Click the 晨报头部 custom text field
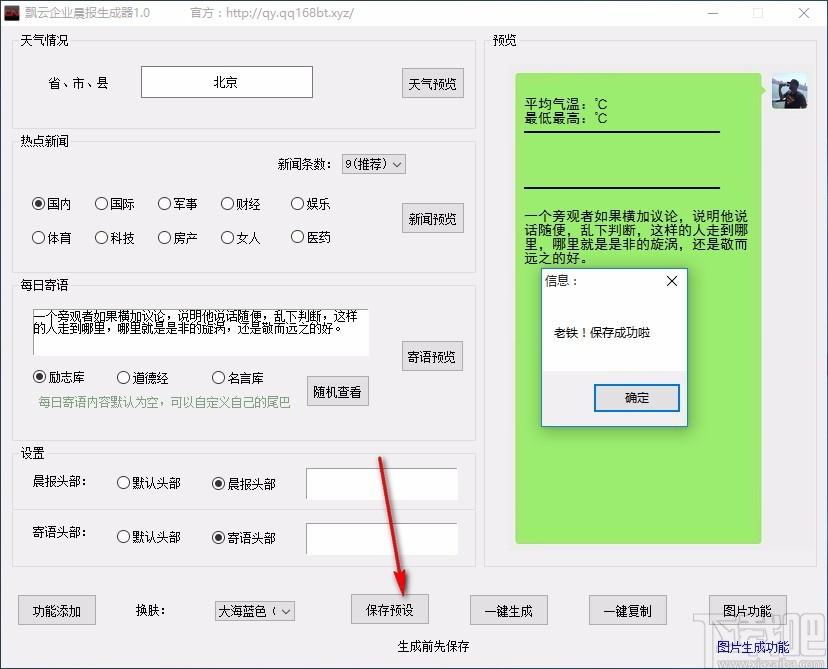 382,484
